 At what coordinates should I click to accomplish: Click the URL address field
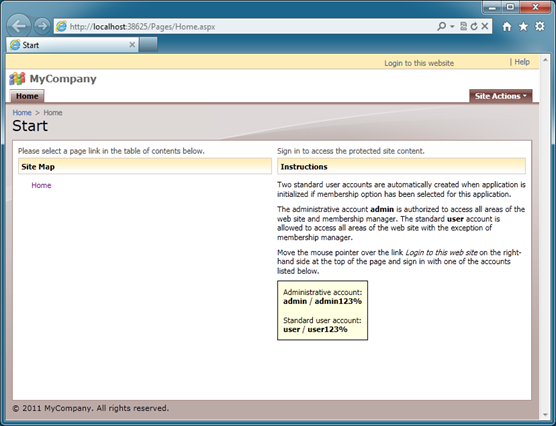coord(252,27)
